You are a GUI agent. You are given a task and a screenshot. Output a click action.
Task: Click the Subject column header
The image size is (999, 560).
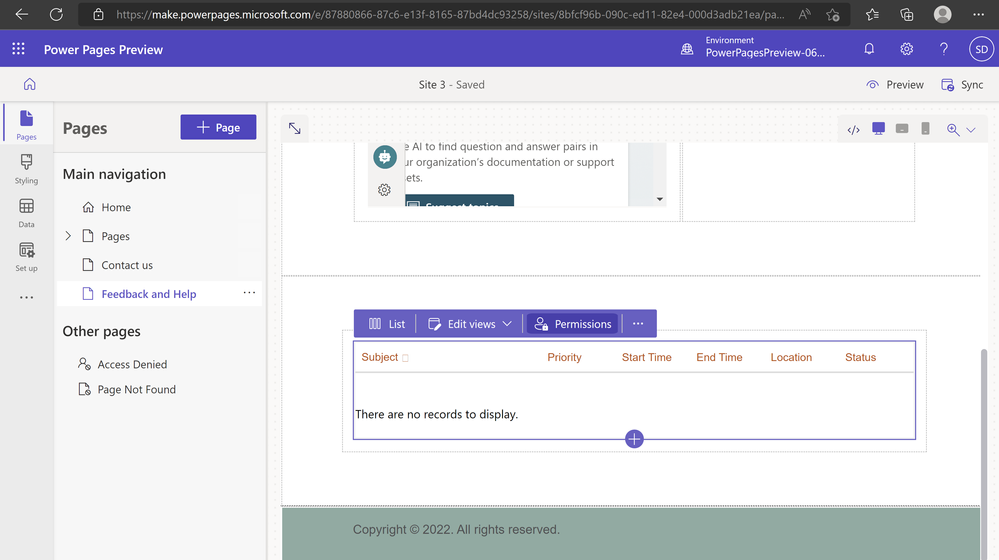tap(380, 357)
